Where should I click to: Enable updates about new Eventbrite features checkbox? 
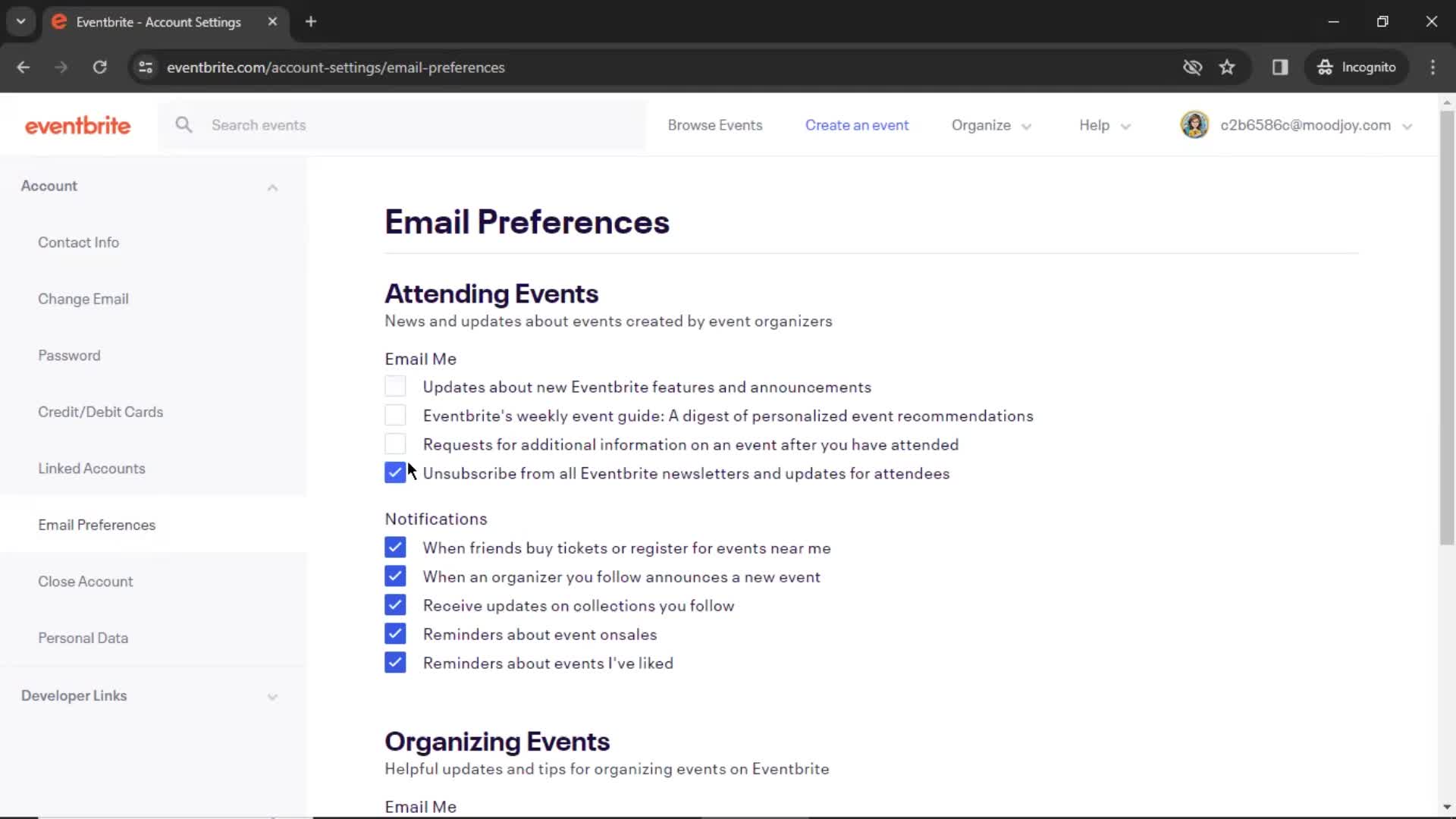coord(395,387)
